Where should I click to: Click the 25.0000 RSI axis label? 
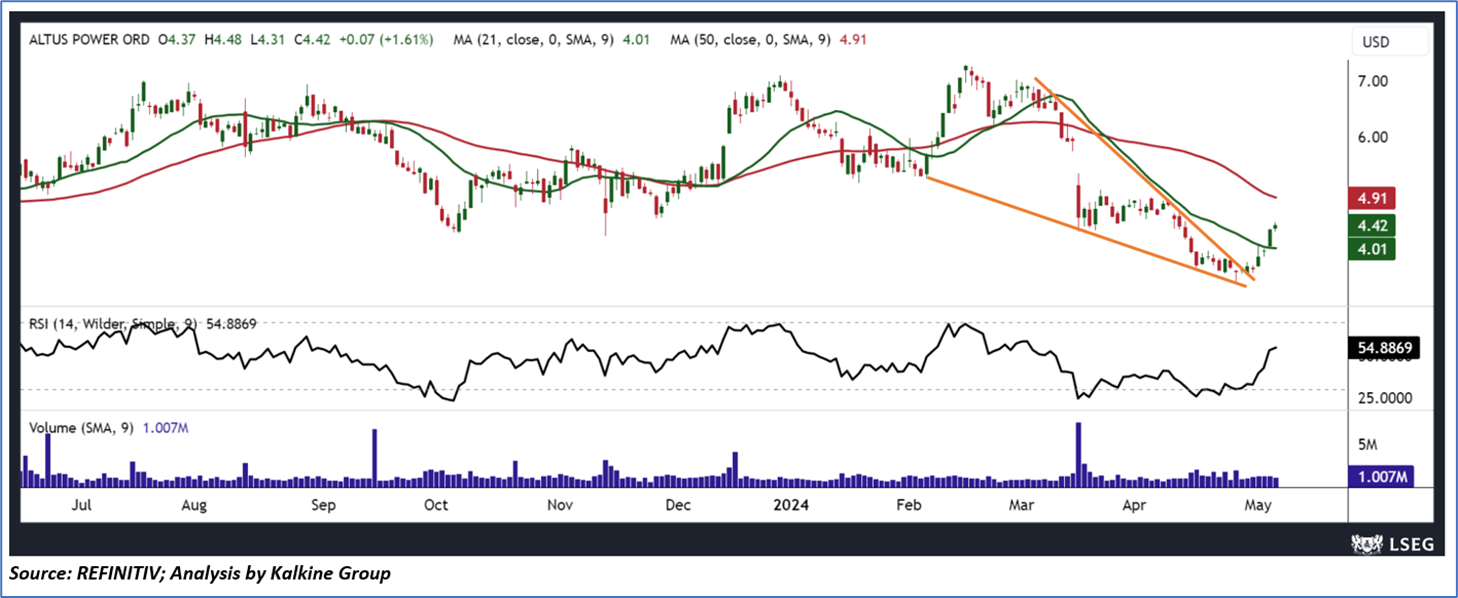click(1385, 397)
